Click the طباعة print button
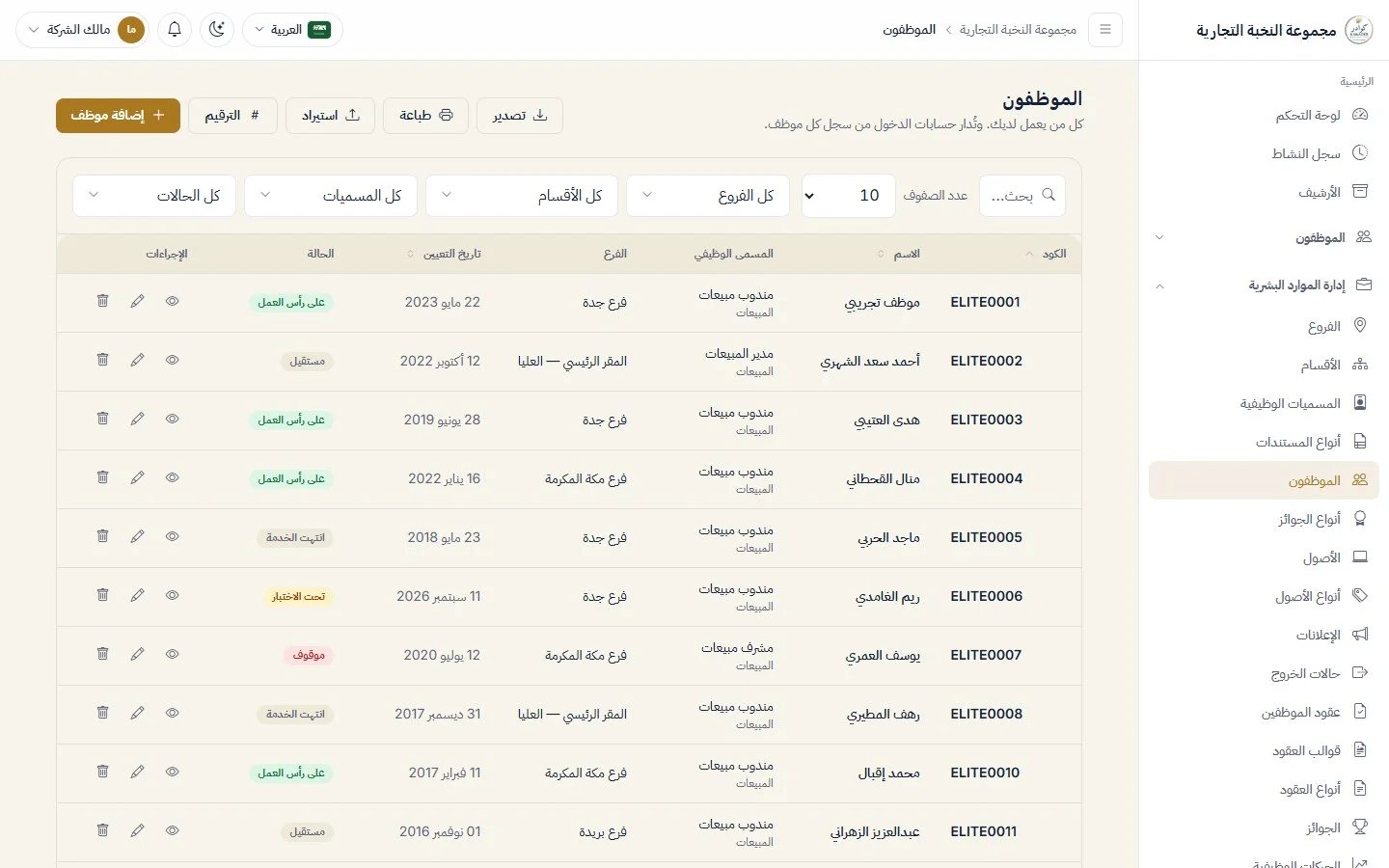Screen dimensions: 1389x868 coord(425,116)
